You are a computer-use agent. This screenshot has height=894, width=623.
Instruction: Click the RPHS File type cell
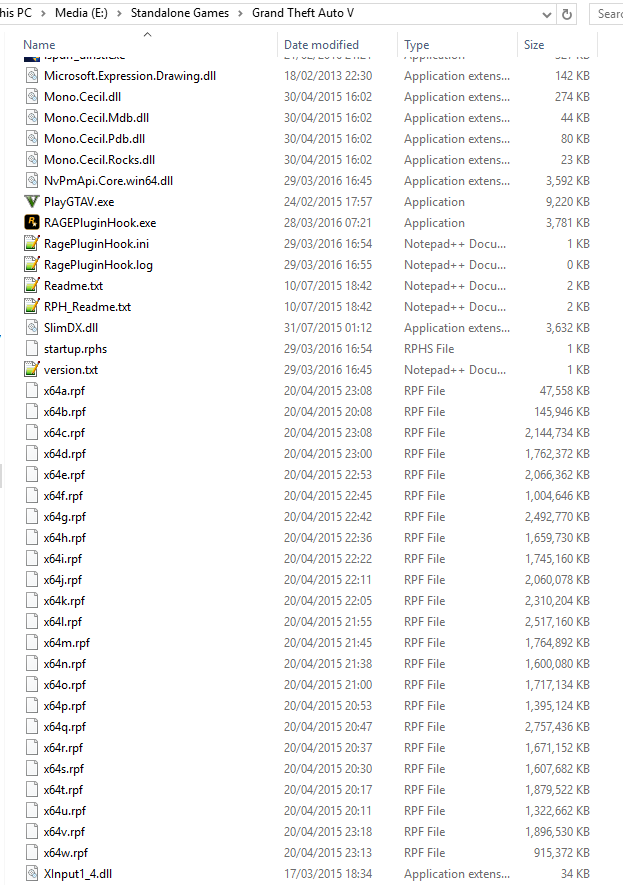[429, 348]
